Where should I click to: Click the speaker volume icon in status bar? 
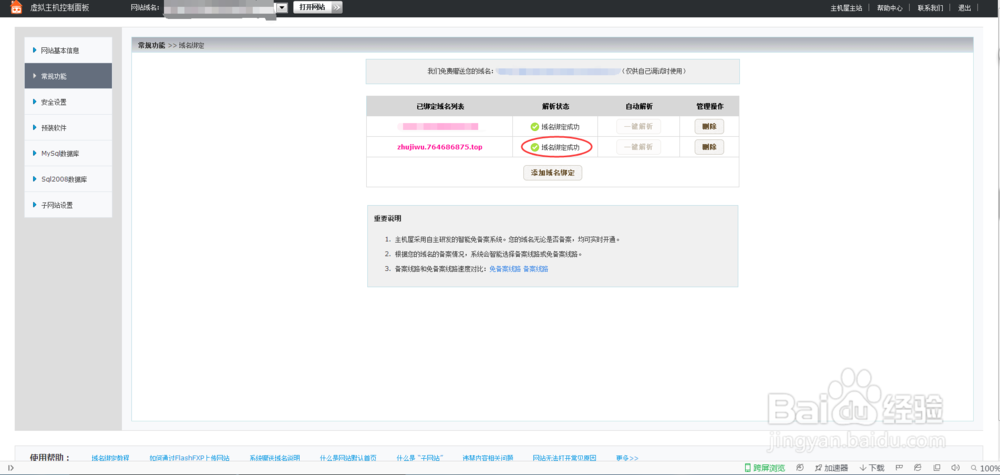[x=955, y=468]
